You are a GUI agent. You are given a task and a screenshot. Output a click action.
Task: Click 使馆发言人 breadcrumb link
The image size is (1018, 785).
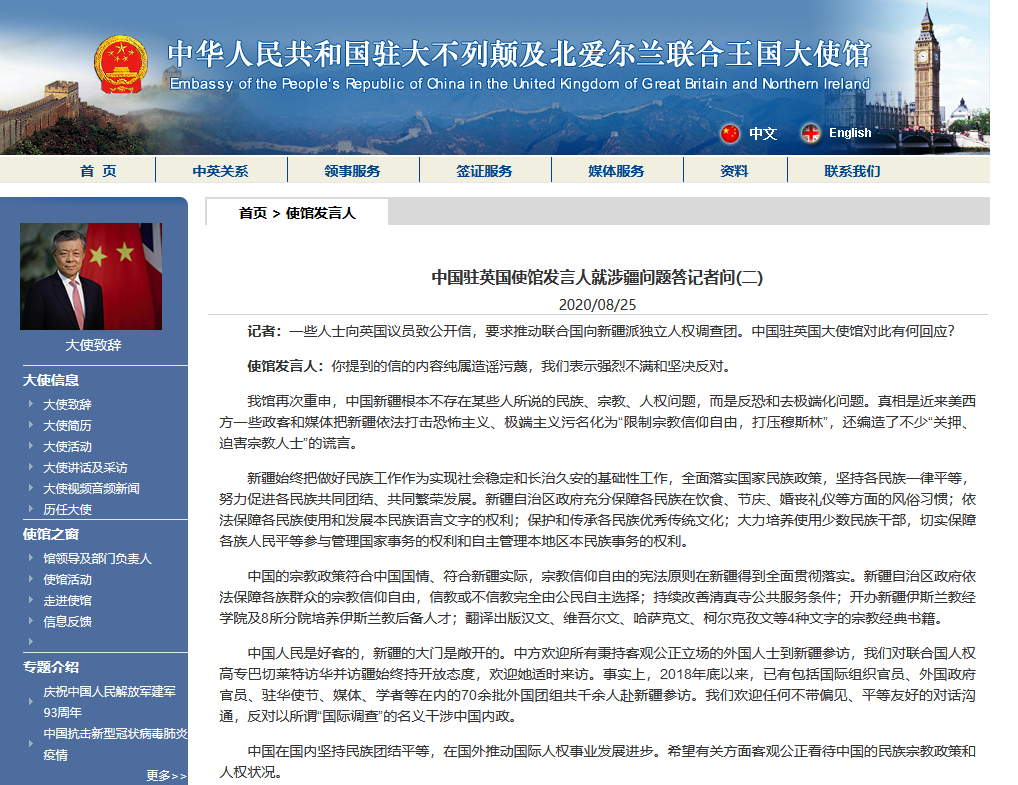(x=320, y=213)
